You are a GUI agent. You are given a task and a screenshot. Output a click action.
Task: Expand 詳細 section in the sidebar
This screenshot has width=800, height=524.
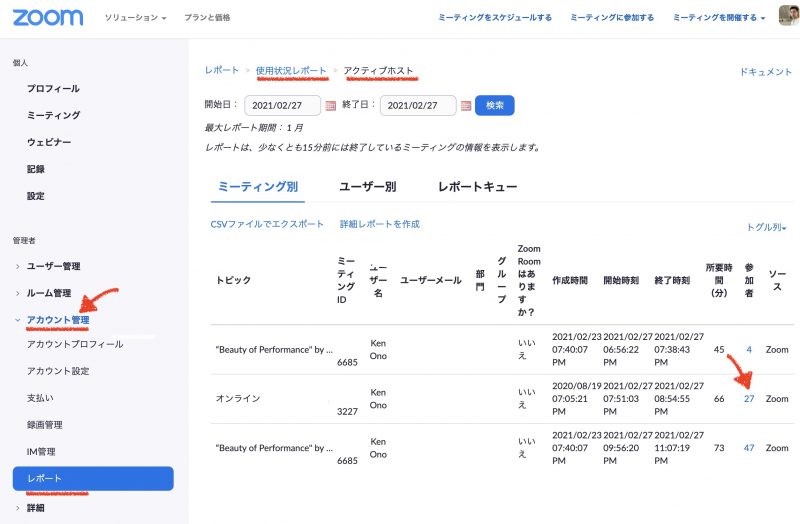36,508
